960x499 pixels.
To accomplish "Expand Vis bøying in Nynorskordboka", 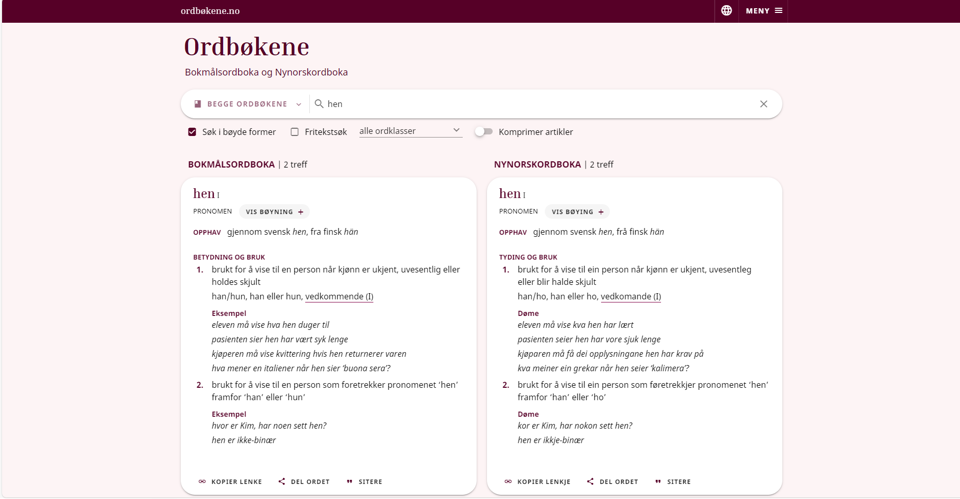I will pyautogui.click(x=579, y=212).
